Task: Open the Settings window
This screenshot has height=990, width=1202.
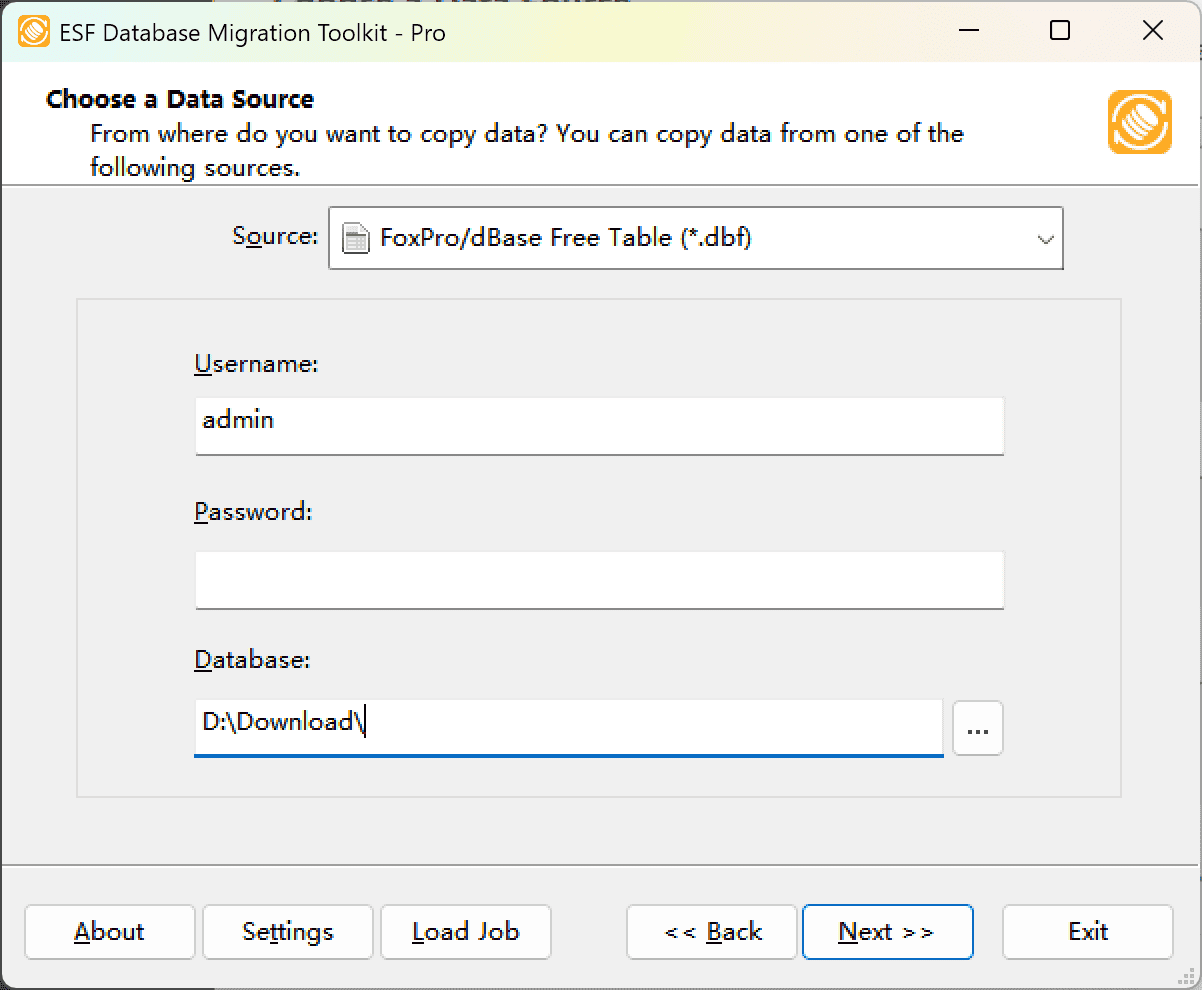Action: tap(287, 932)
